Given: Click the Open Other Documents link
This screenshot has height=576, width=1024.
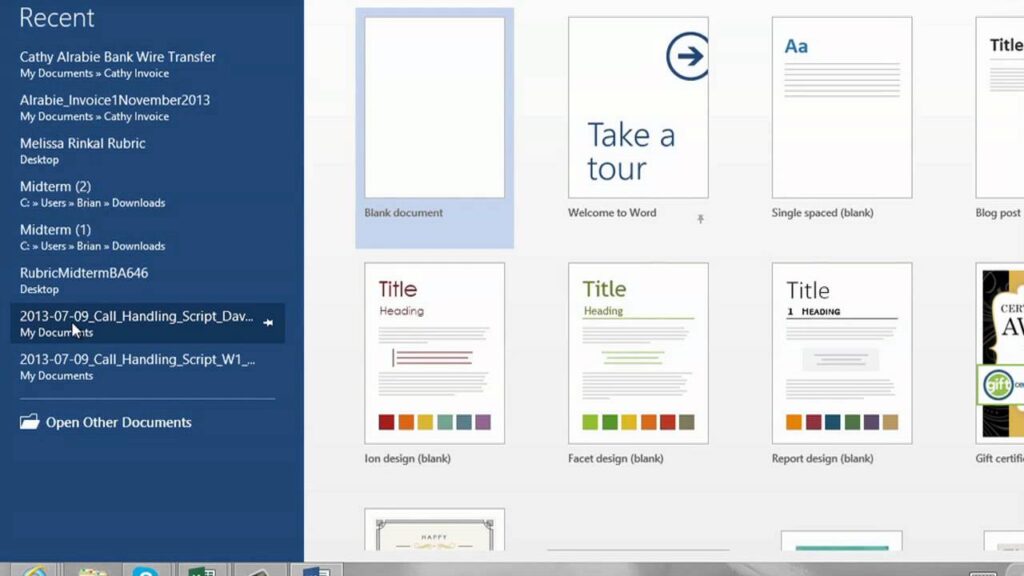Looking at the screenshot, I should [119, 422].
